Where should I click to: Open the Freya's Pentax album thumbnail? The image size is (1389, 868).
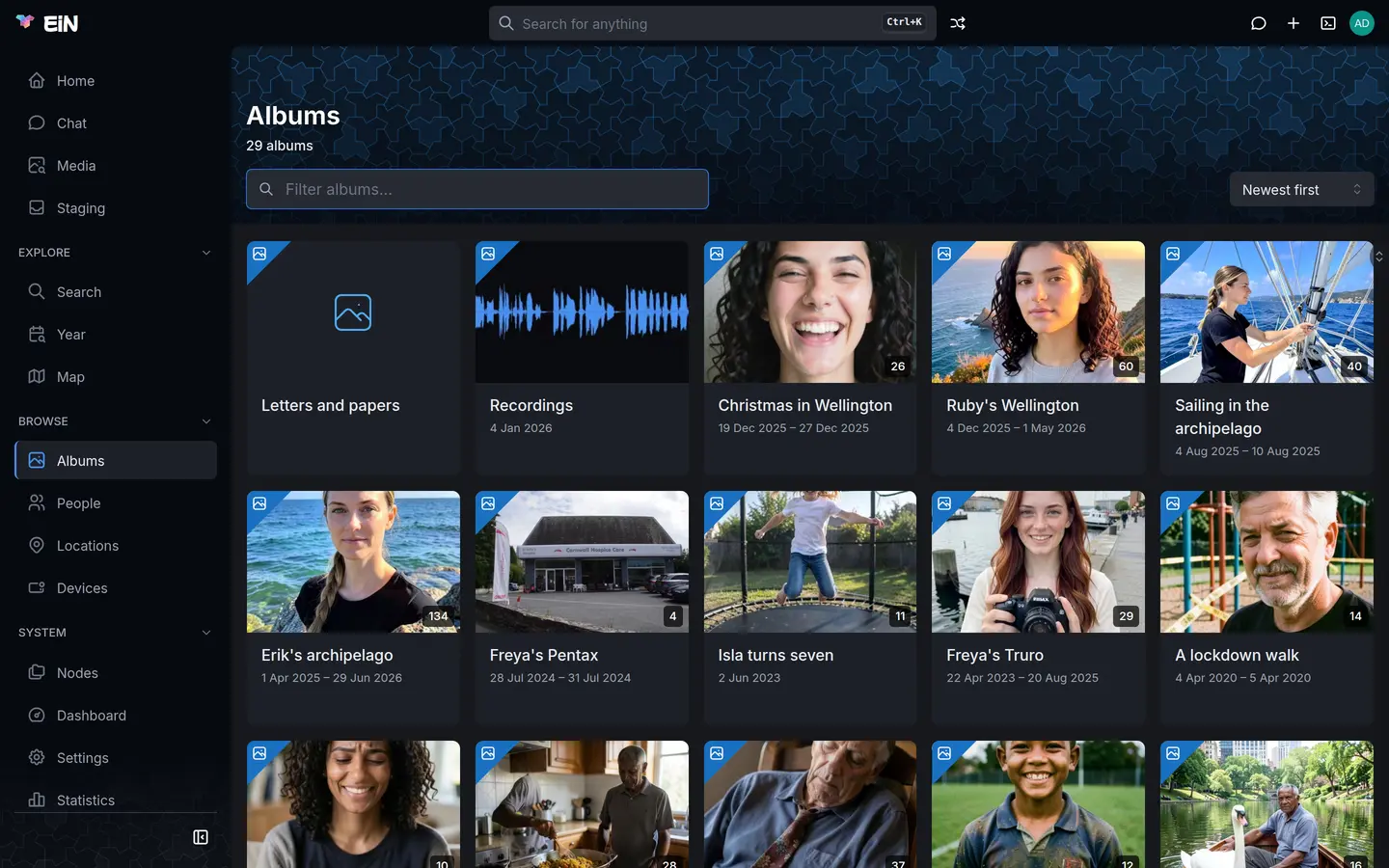tap(582, 562)
